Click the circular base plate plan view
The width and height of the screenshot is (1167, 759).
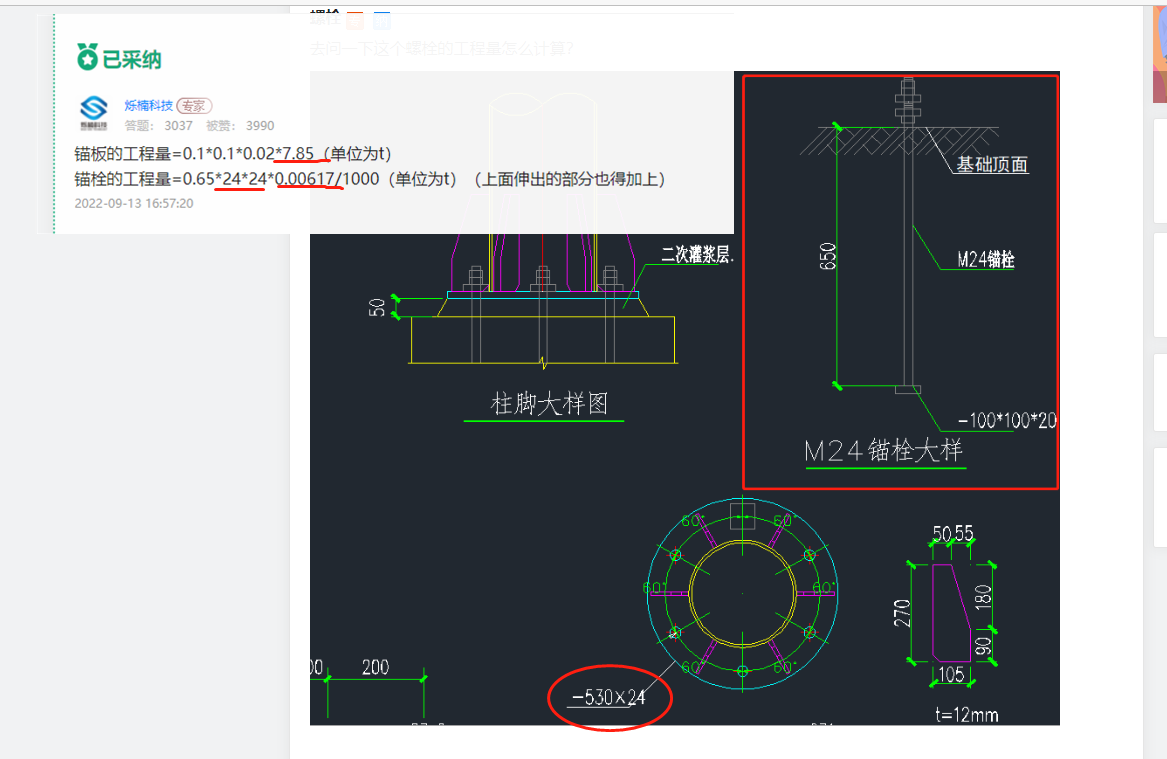pyautogui.click(x=742, y=594)
